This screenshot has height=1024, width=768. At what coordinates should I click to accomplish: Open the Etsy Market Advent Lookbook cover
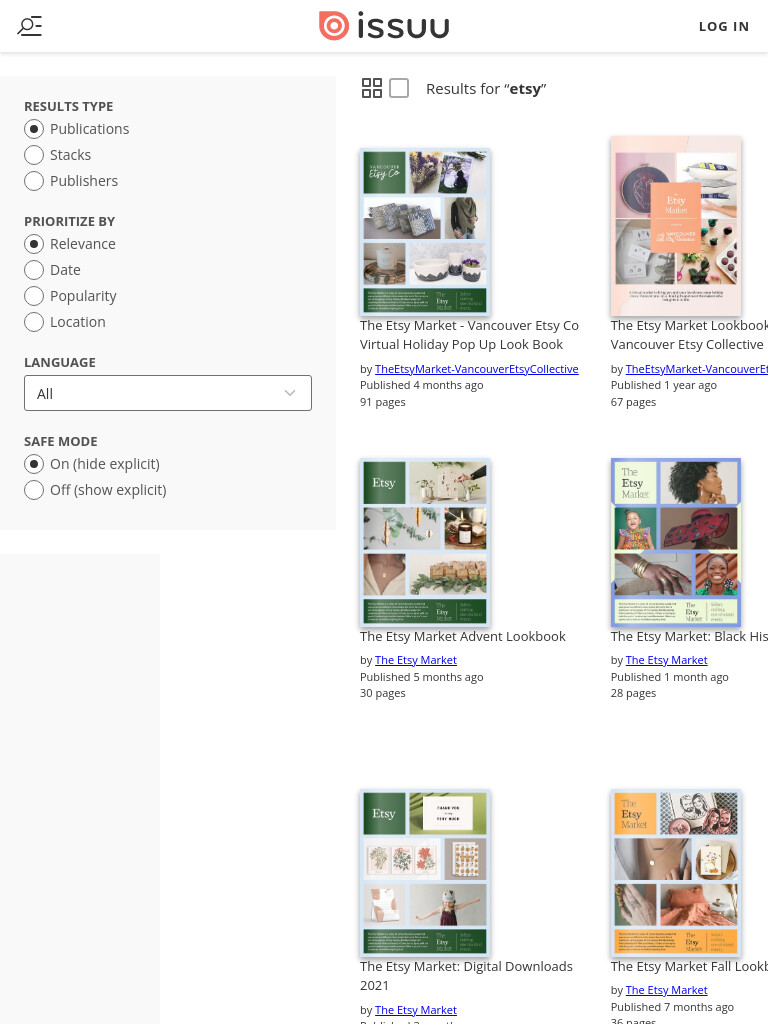tap(425, 543)
